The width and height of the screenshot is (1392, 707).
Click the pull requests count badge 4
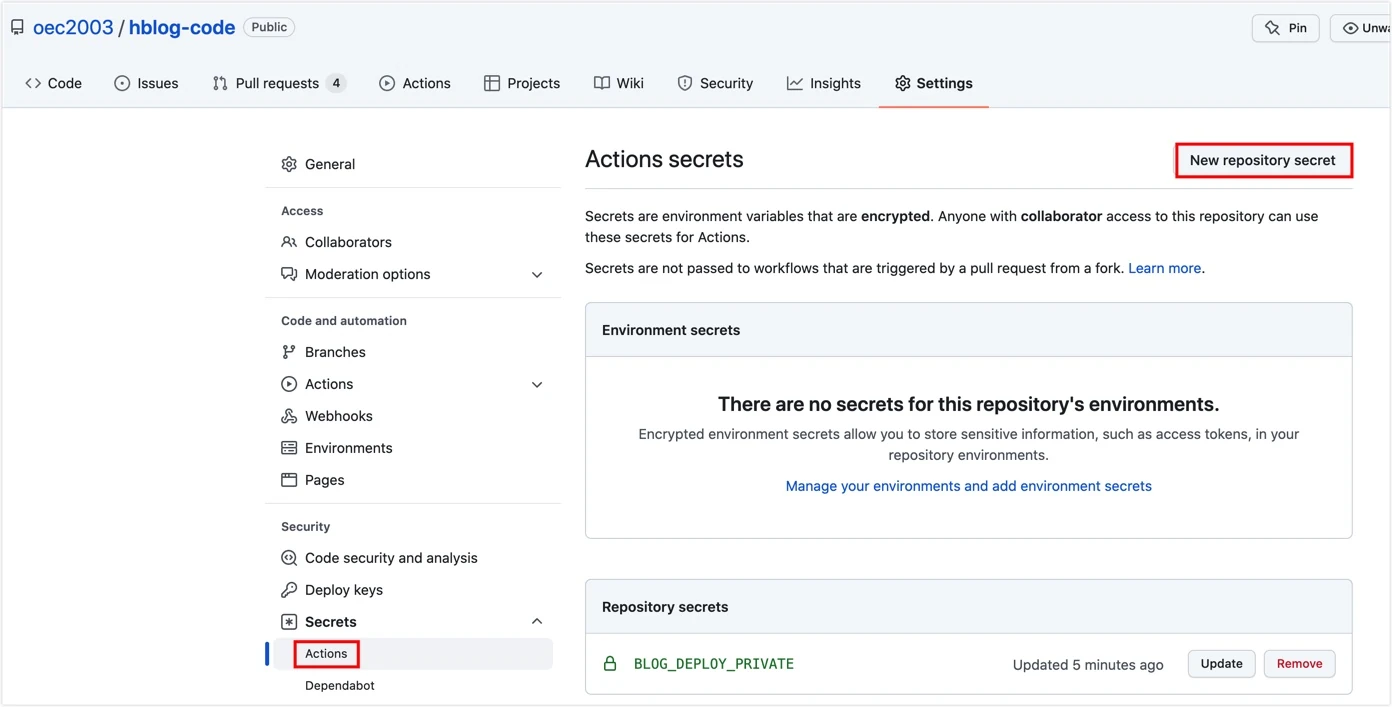(x=336, y=83)
